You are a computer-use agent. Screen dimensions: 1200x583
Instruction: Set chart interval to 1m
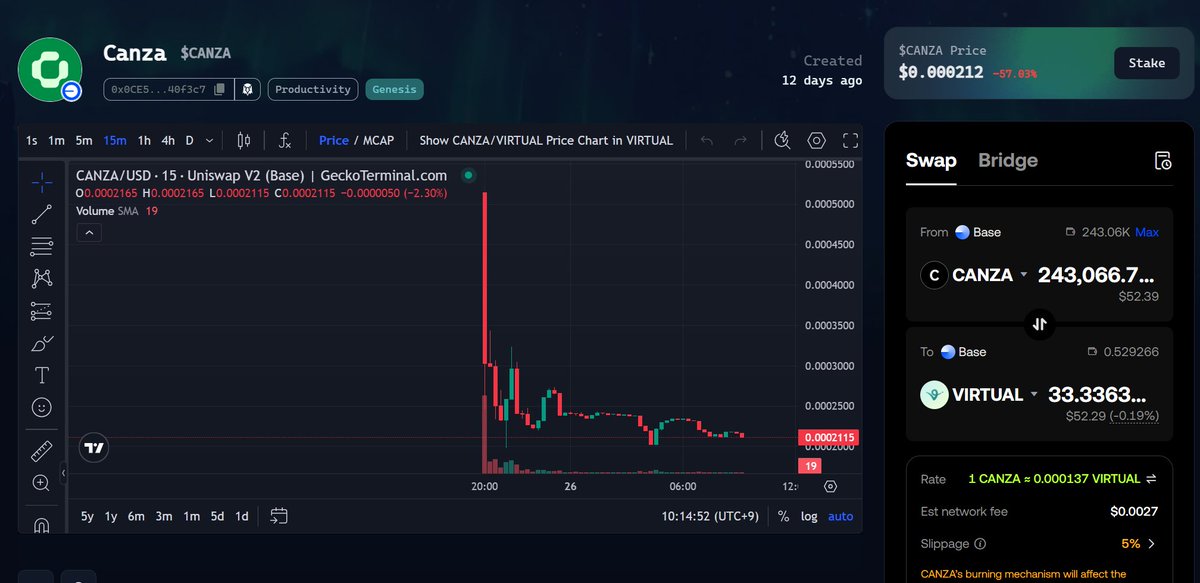pyautogui.click(x=57, y=141)
